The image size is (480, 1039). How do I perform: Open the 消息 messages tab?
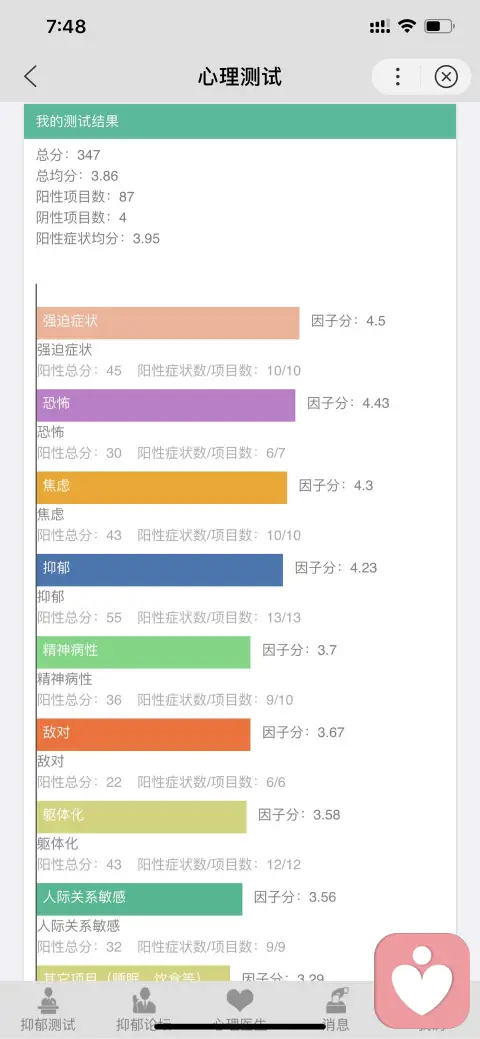click(336, 1009)
